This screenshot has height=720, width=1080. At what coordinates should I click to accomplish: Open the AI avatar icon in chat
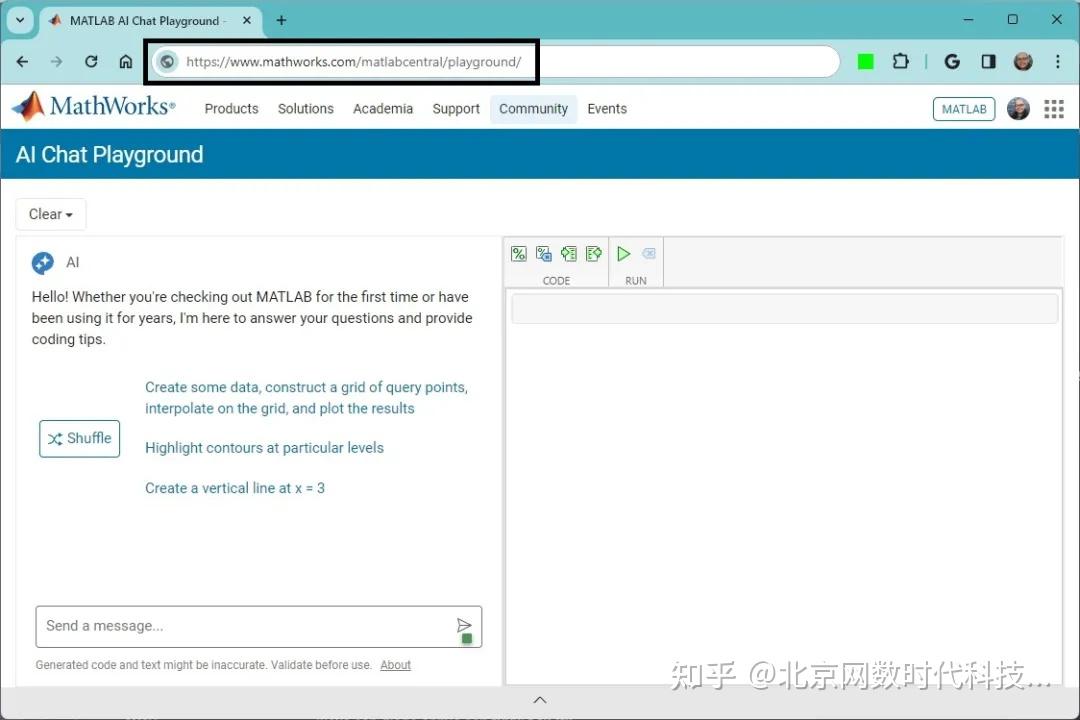(42, 262)
